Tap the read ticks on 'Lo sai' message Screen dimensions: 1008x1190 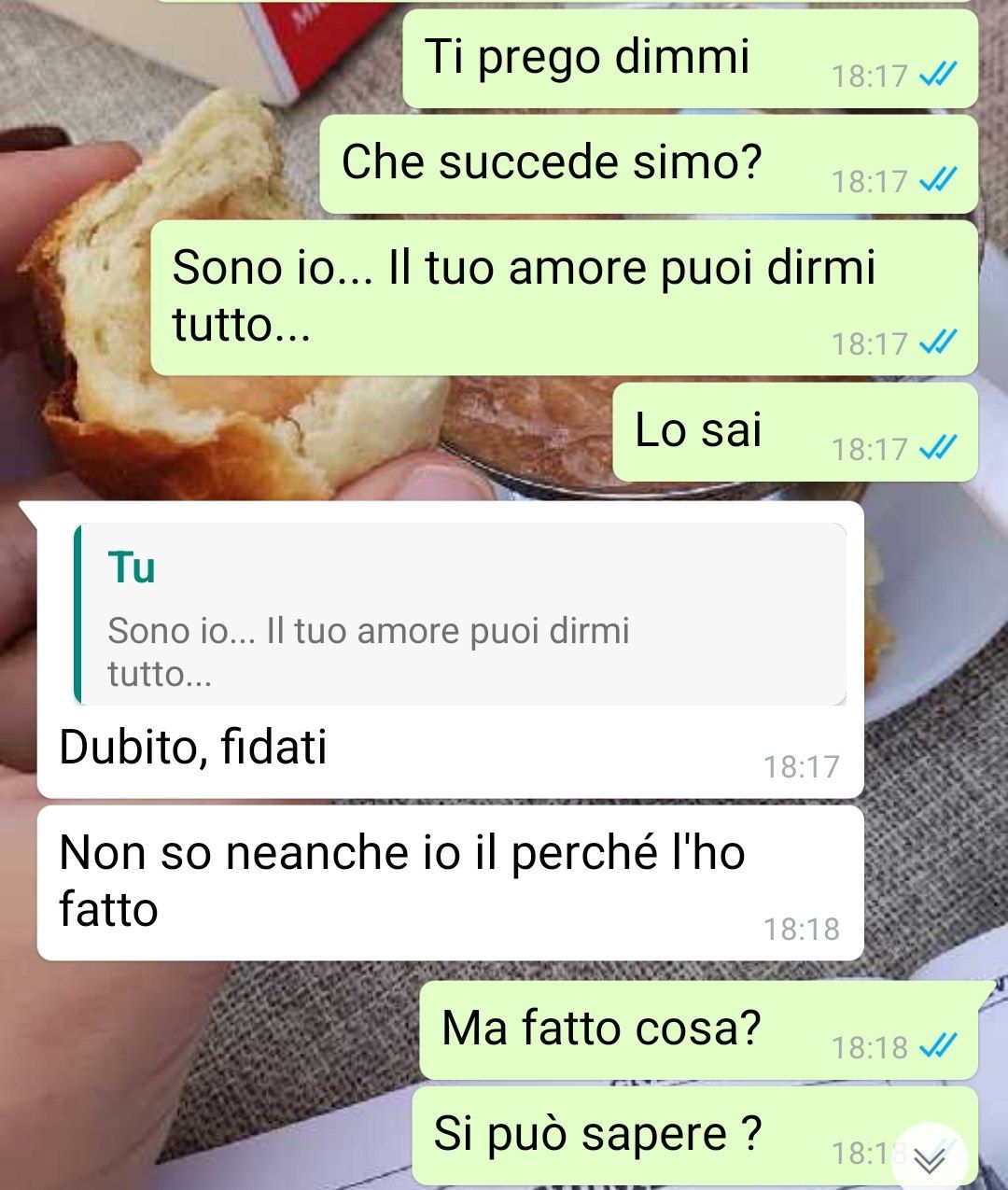pos(937,449)
